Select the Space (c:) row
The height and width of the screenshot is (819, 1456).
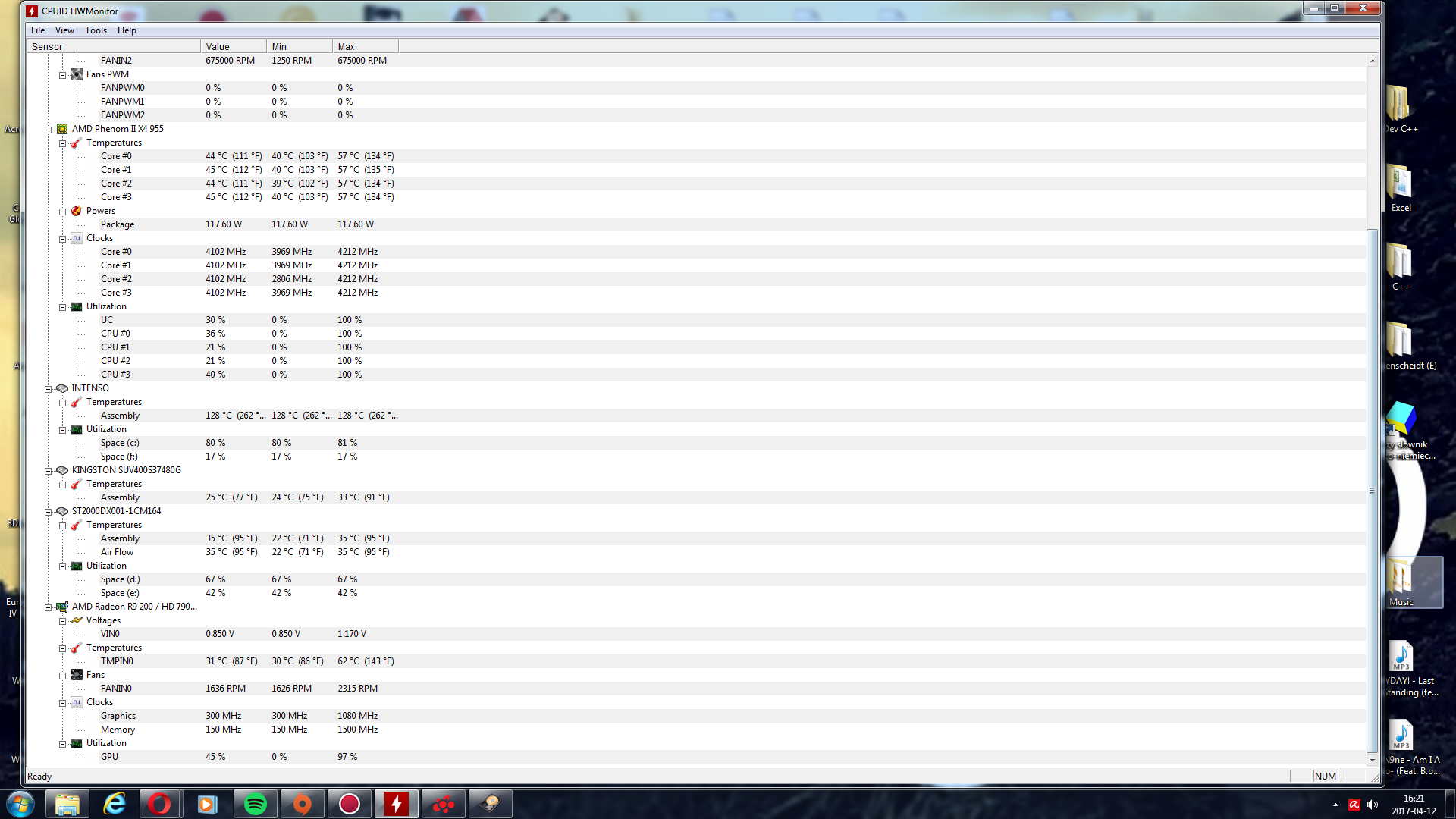(x=696, y=443)
